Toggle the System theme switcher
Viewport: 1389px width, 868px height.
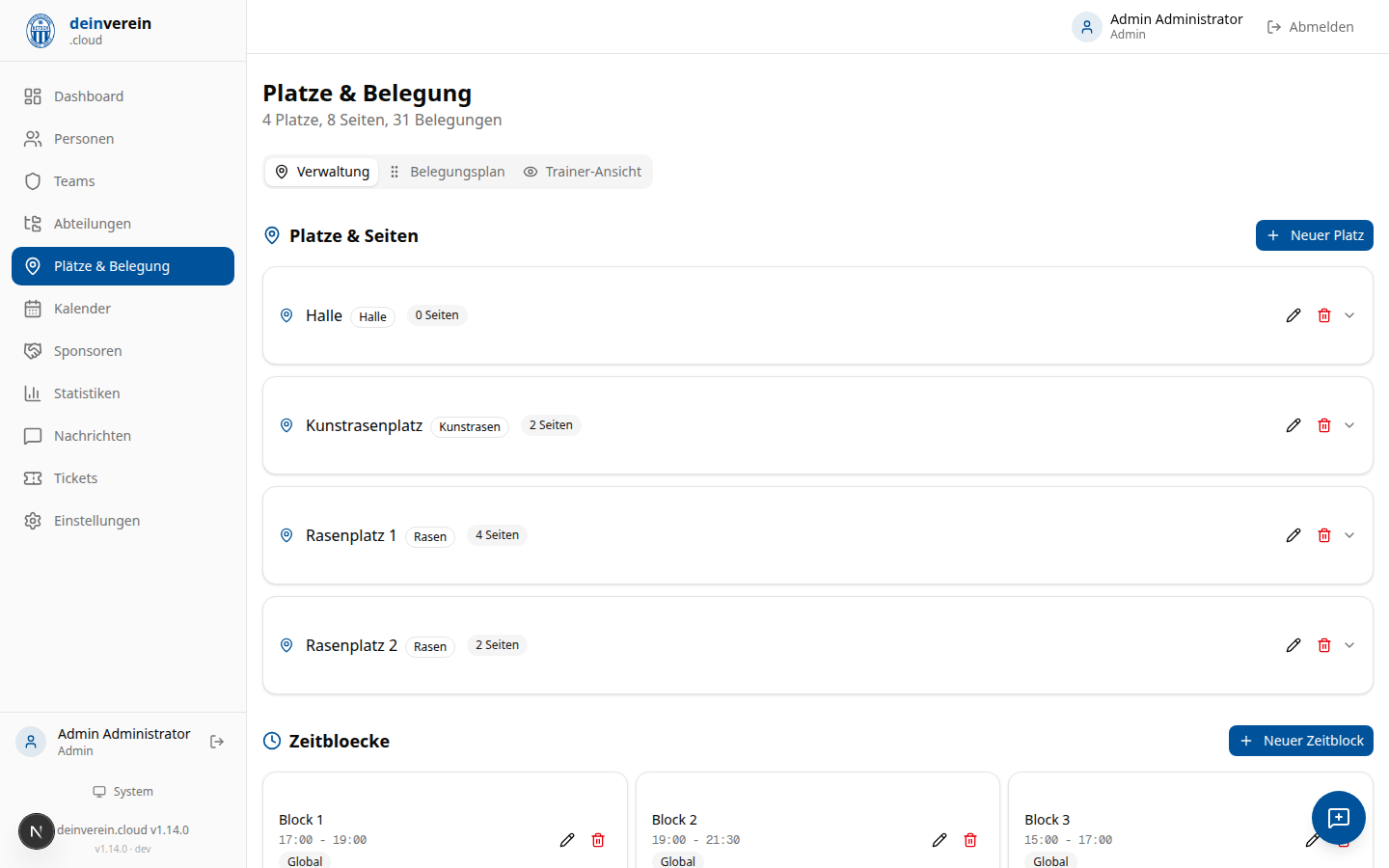123,792
